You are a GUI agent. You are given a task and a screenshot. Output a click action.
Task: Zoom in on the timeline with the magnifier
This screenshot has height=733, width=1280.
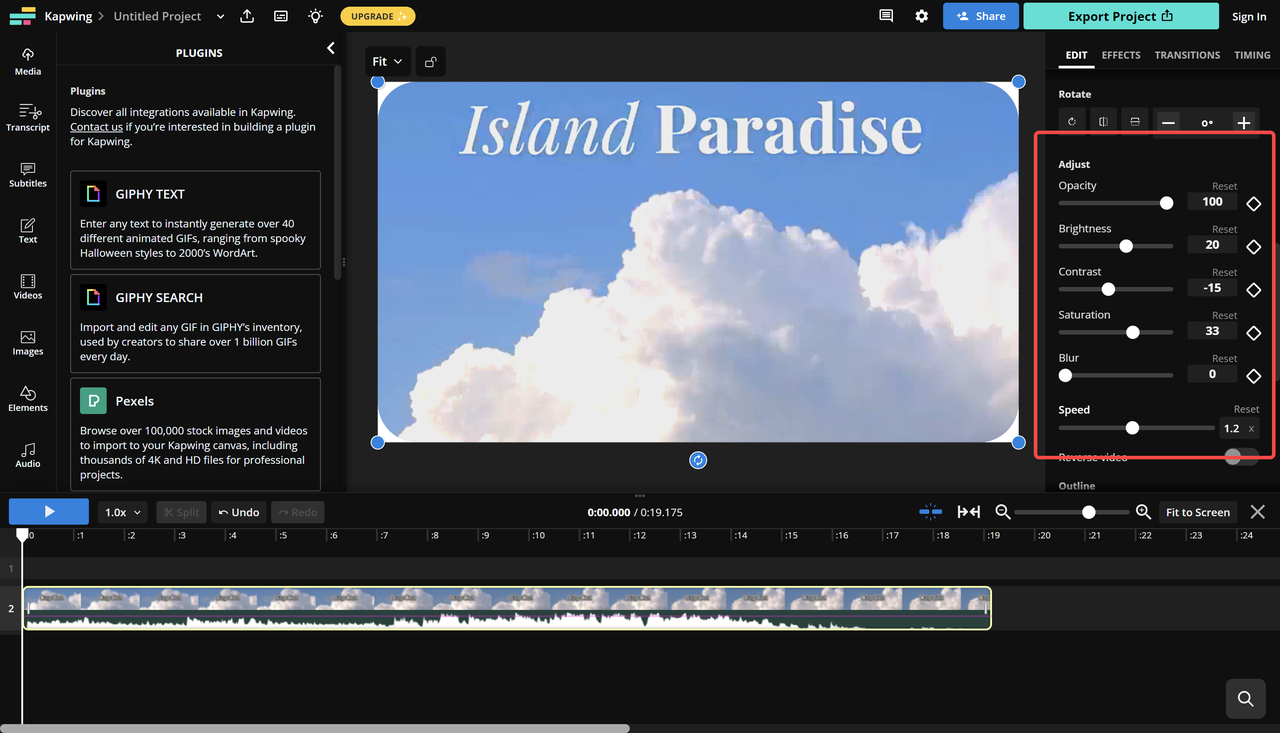click(x=1143, y=511)
